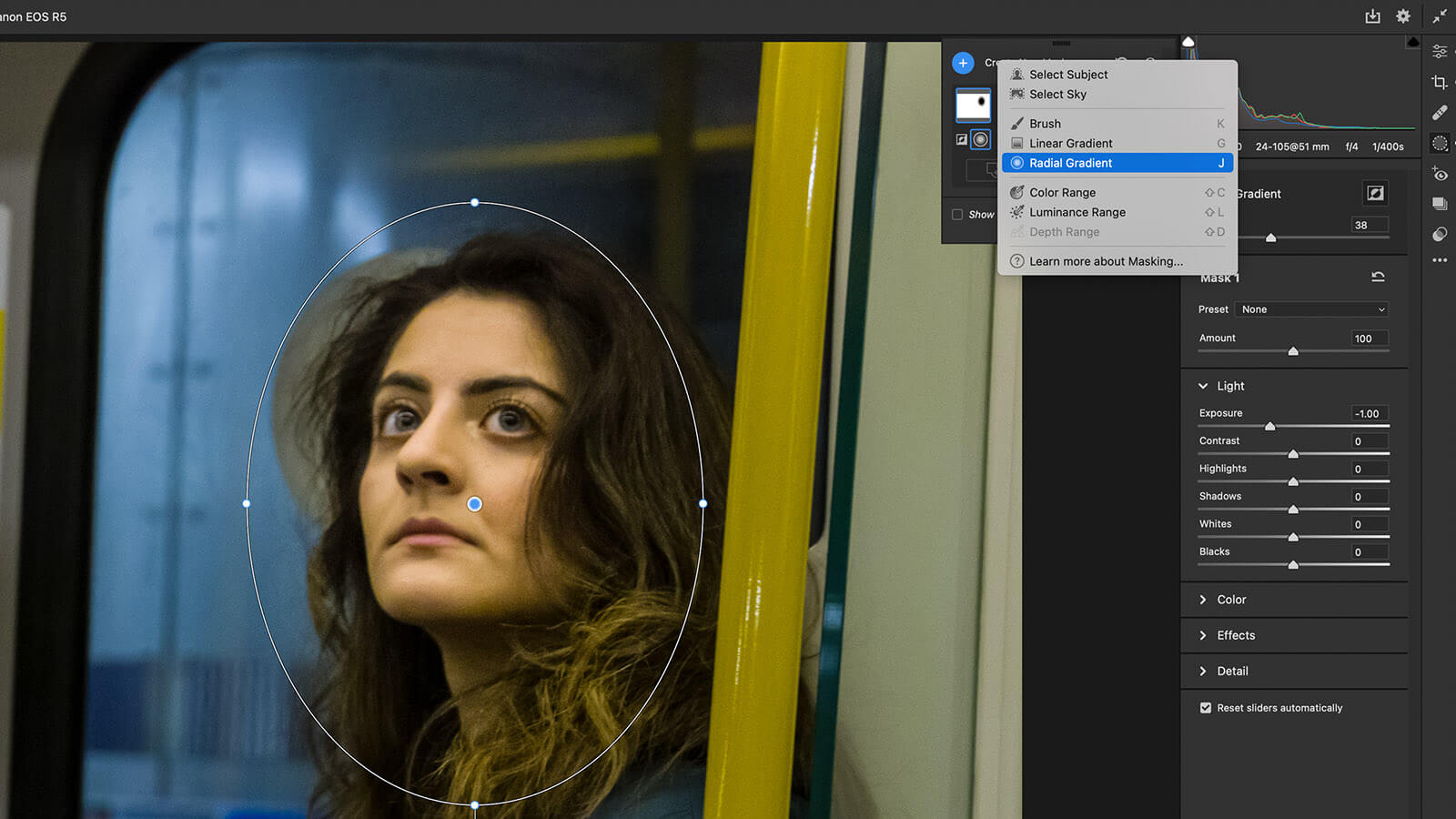Click the Whites slider handle
Viewport: 1456px width, 819px height.
pyautogui.click(x=1293, y=537)
